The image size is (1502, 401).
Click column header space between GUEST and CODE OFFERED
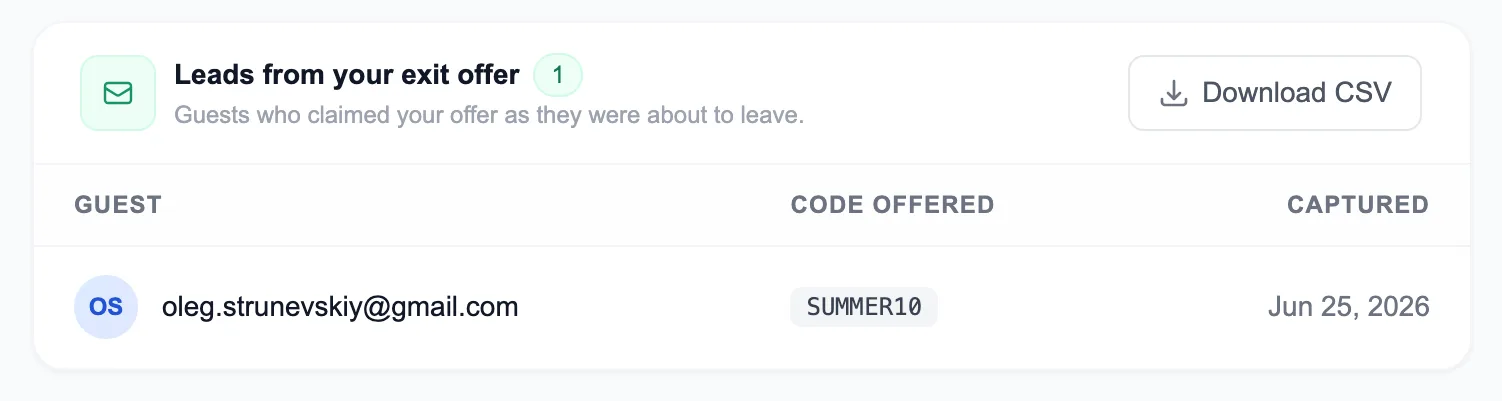point(475,205)
